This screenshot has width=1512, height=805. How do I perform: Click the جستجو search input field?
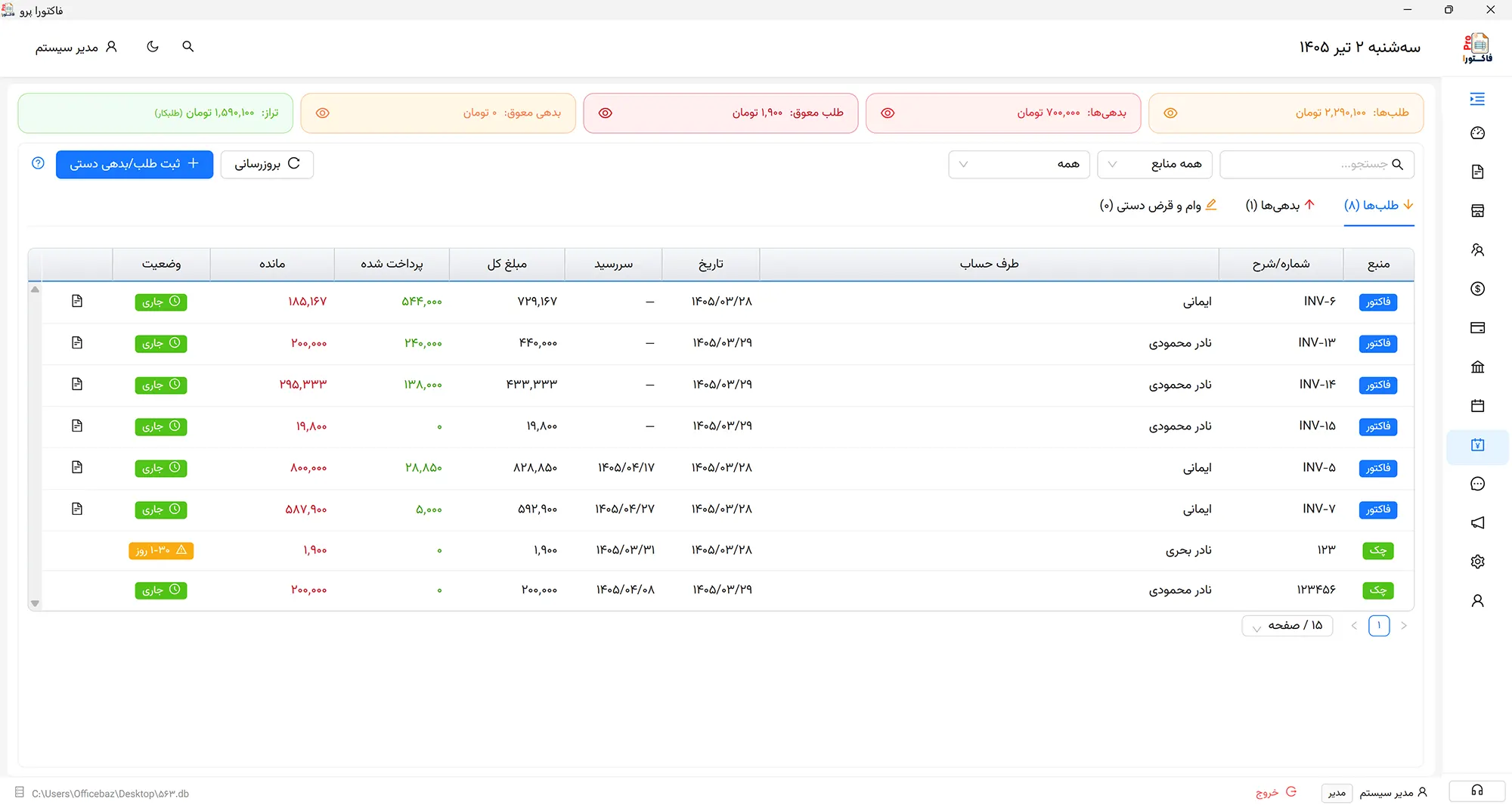(1316, 165)
